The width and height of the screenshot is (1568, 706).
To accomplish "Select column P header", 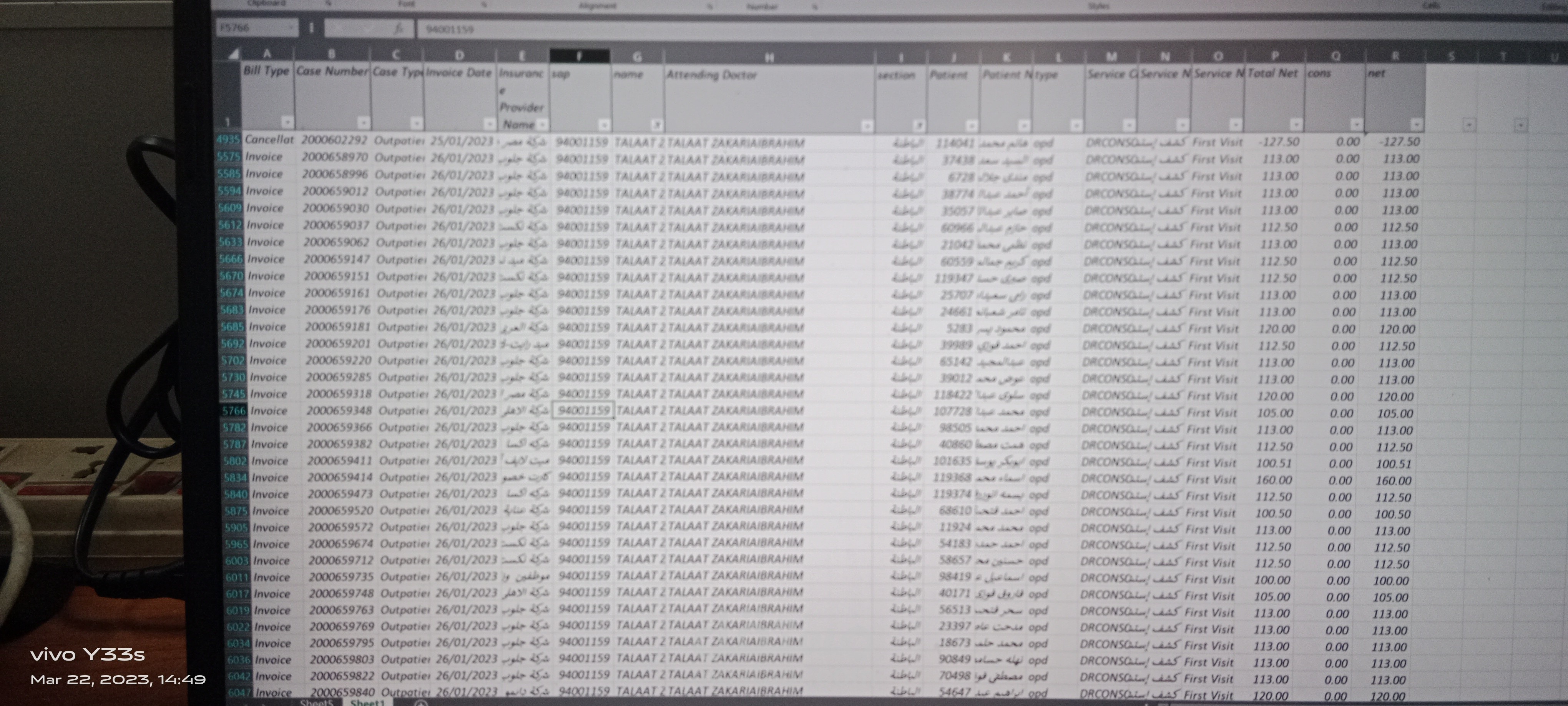I will point(1275,56).
